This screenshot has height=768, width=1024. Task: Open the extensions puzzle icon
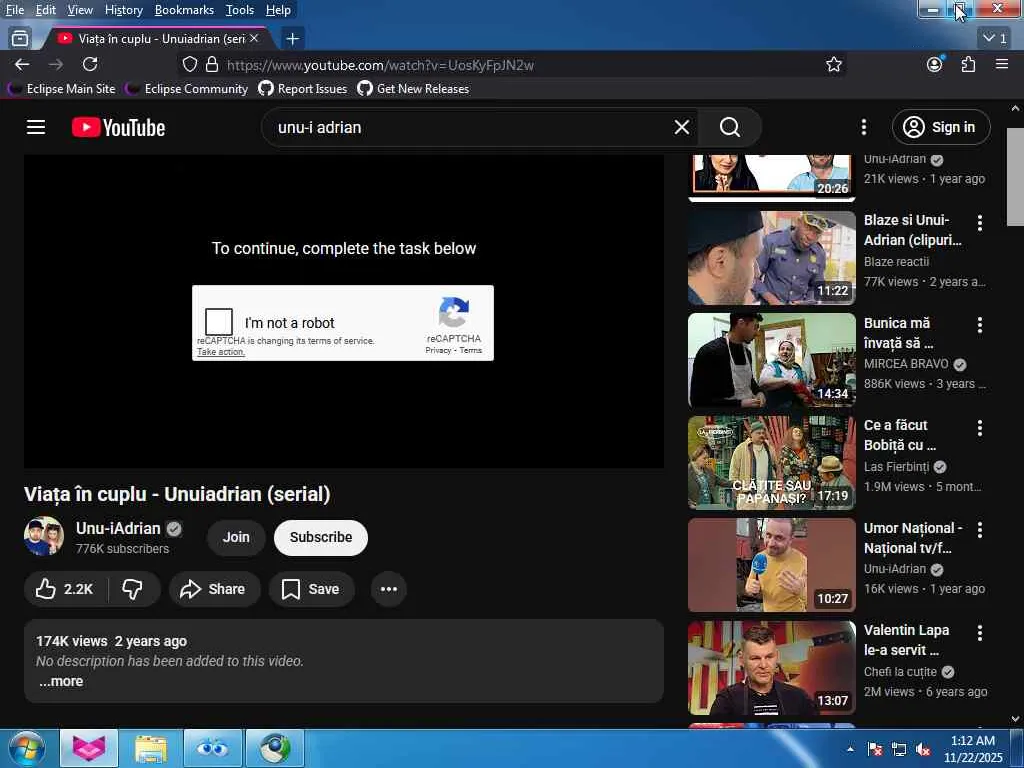[x=968, y=64]
